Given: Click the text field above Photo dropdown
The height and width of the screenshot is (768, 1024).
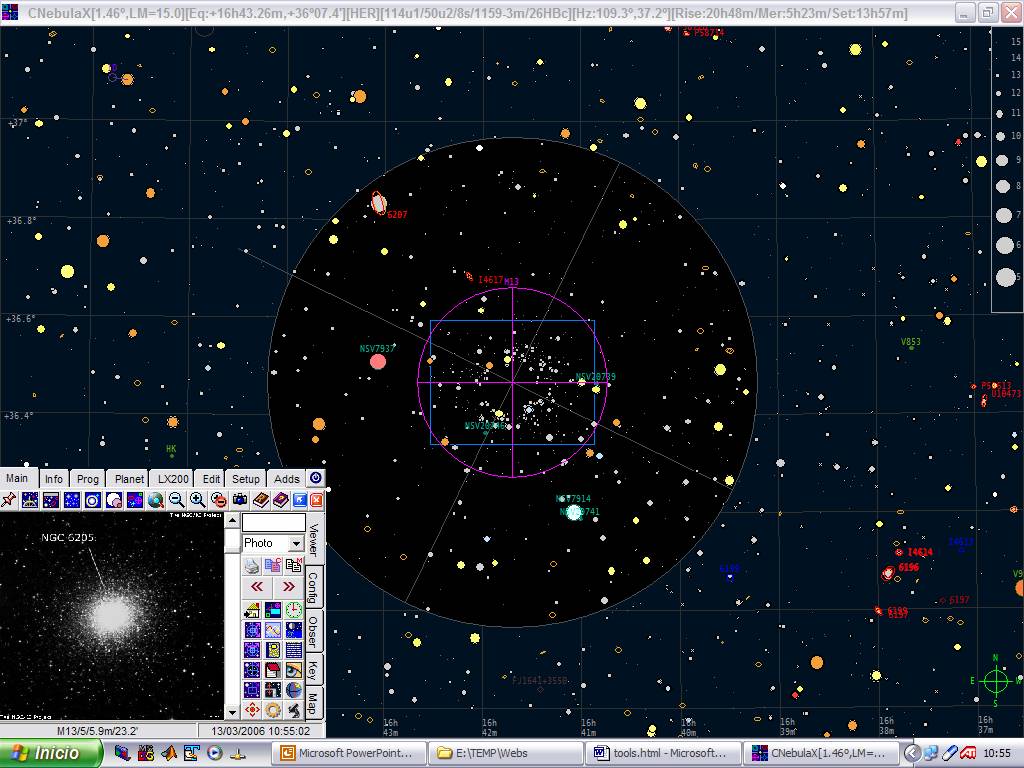Looking at the screenshot, I should click(x=273, y=523).
